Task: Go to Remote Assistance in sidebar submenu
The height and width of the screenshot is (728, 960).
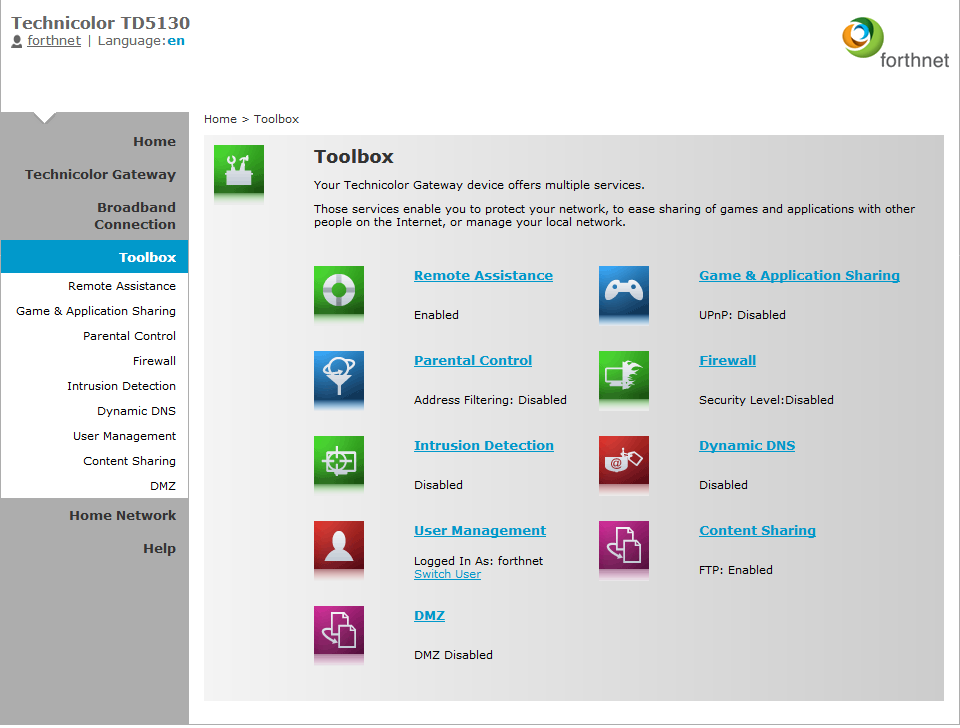Action: (x=122, y=286)
